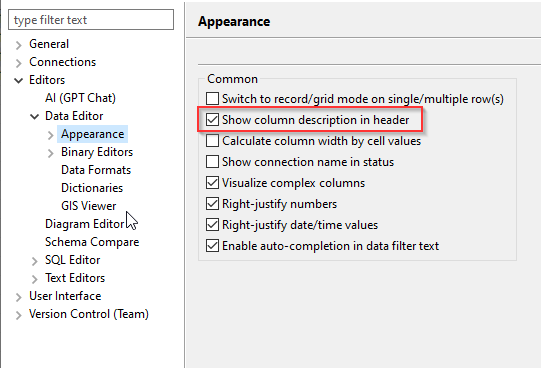The height and width of the screenshot is (368, 541).
Task: Select Data Formats in the tree
Action: click(x=96, y=170)
